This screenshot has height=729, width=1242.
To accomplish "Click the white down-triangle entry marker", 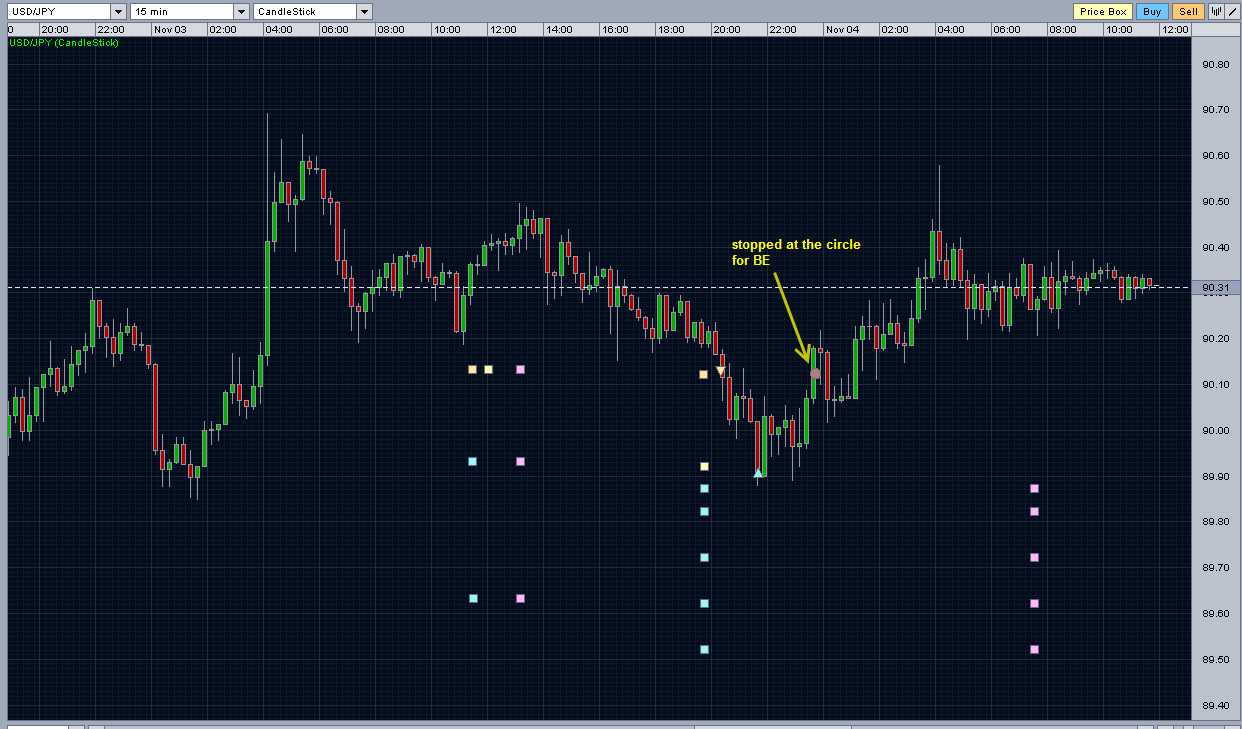I will (720, 372).
